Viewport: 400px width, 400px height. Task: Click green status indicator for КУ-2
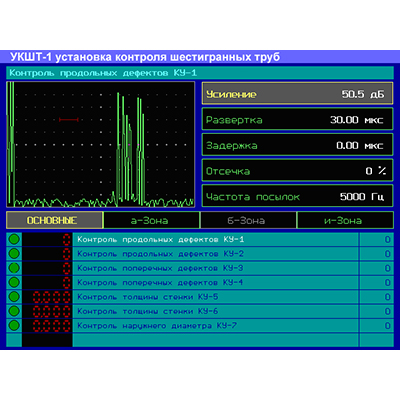pyautogui.click(x=14, y=254)
